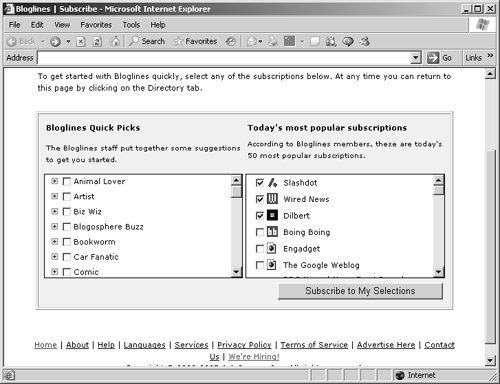Image resolution: width=500 pixels, height=384 pixels.
Task: Tick the Animal Lover checkbox
Action: tap(67, 181)
